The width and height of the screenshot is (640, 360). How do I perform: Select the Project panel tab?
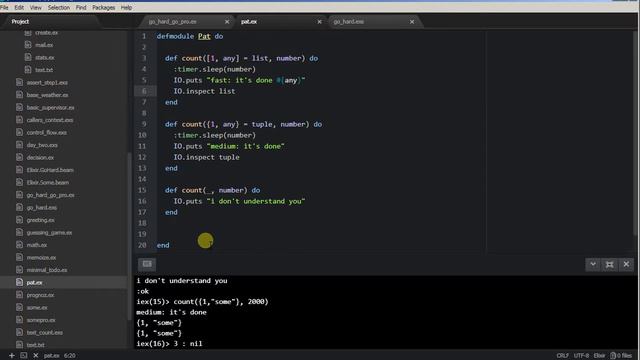(20, 22)
